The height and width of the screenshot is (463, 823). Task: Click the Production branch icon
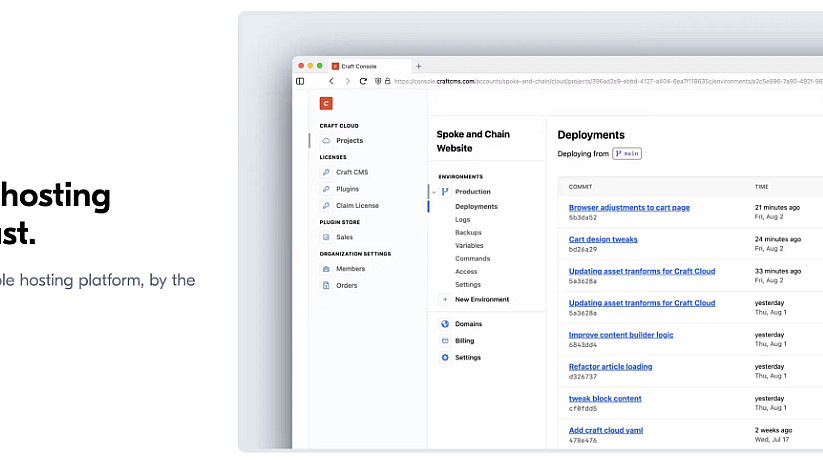(x=445, y=192)
